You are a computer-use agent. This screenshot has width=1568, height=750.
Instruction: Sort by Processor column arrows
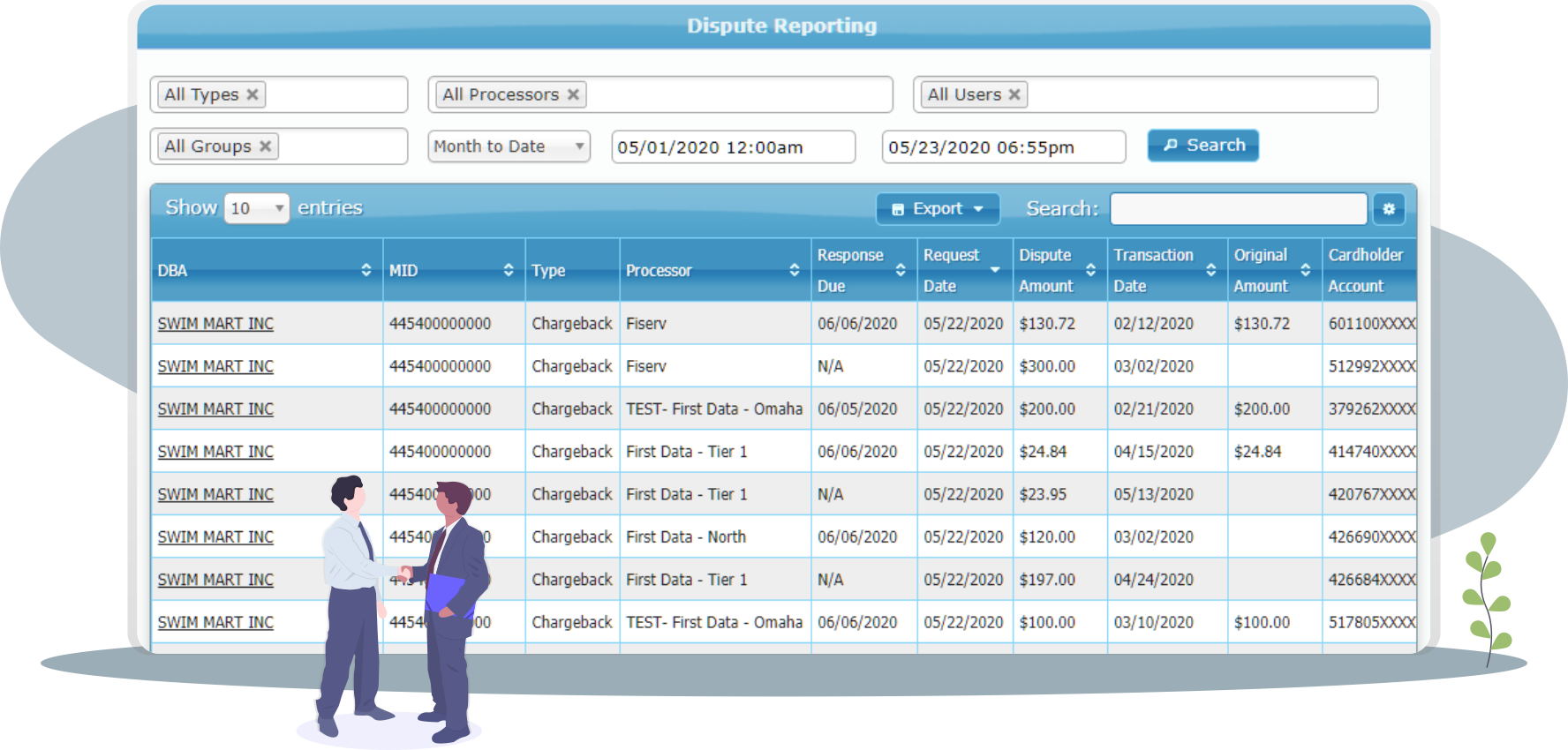point(795,270)
